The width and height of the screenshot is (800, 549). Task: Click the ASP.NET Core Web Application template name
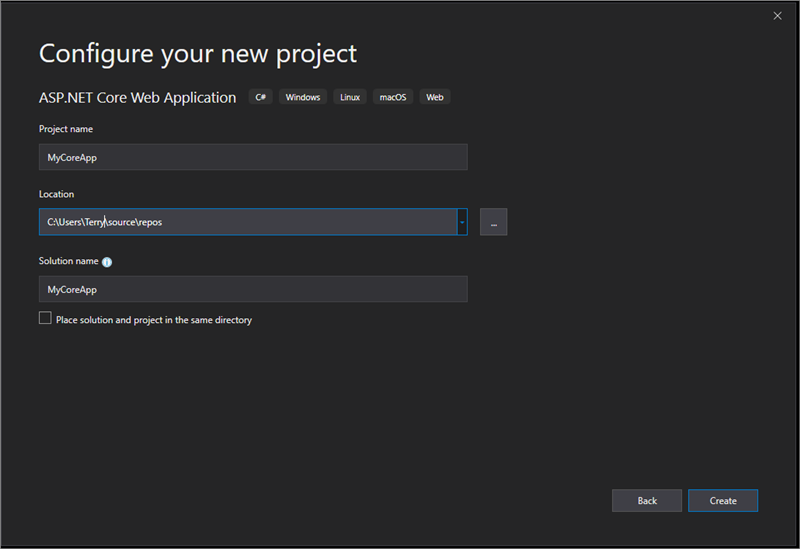[137, 97]
